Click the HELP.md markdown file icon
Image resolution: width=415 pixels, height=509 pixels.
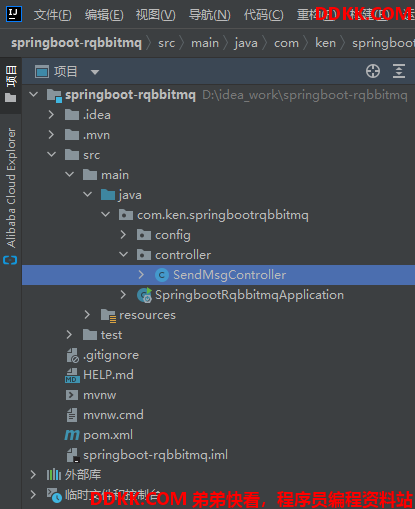pyautogui.click(x=72, y=375)
